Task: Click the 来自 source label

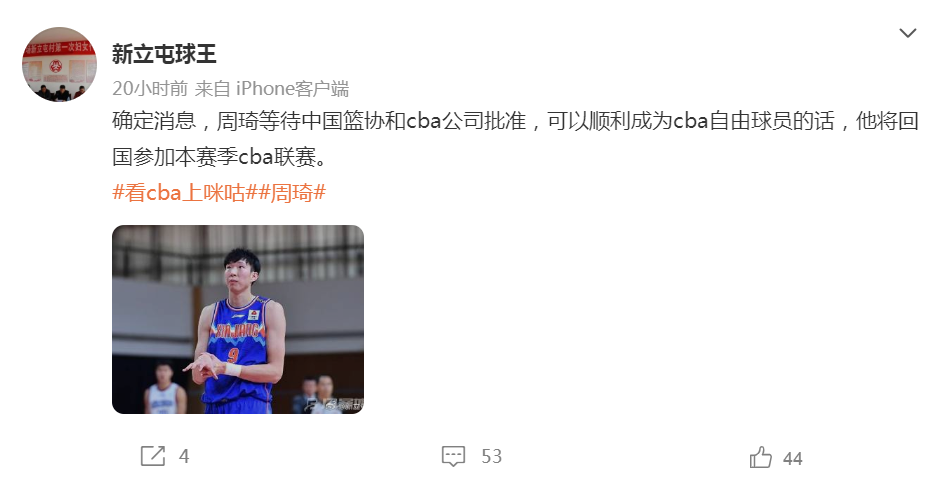Action: [212, 89]
